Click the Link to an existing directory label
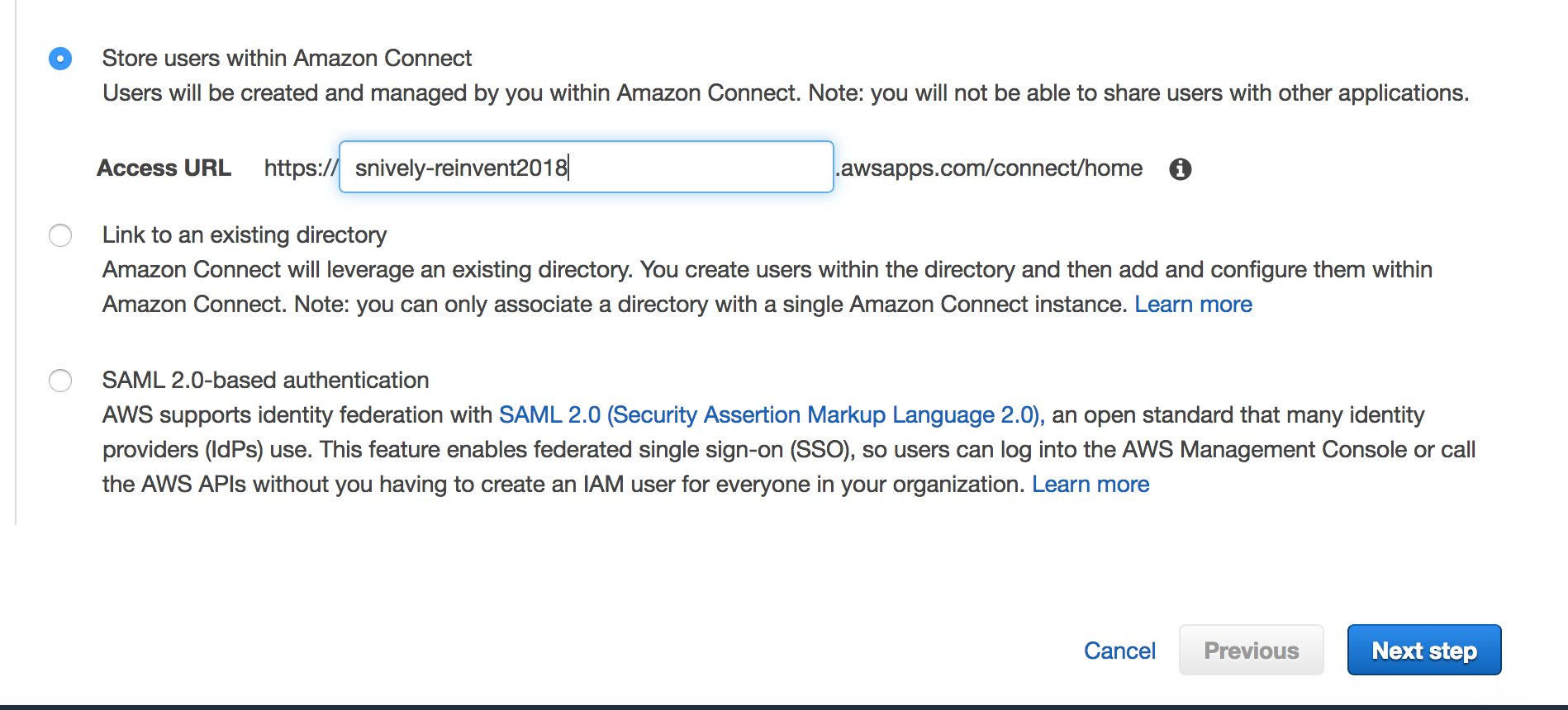The image size is (1568, 710). click(245, 235)
